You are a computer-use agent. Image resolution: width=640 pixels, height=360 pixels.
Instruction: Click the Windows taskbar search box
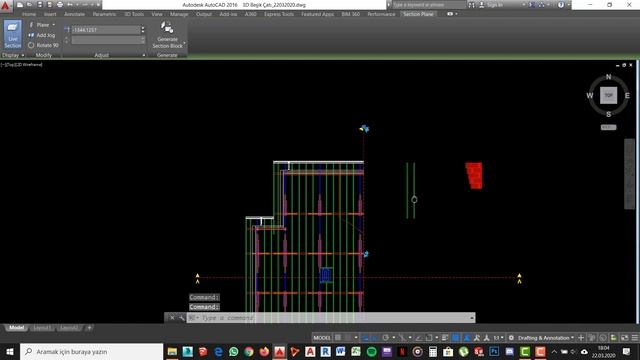91,351
